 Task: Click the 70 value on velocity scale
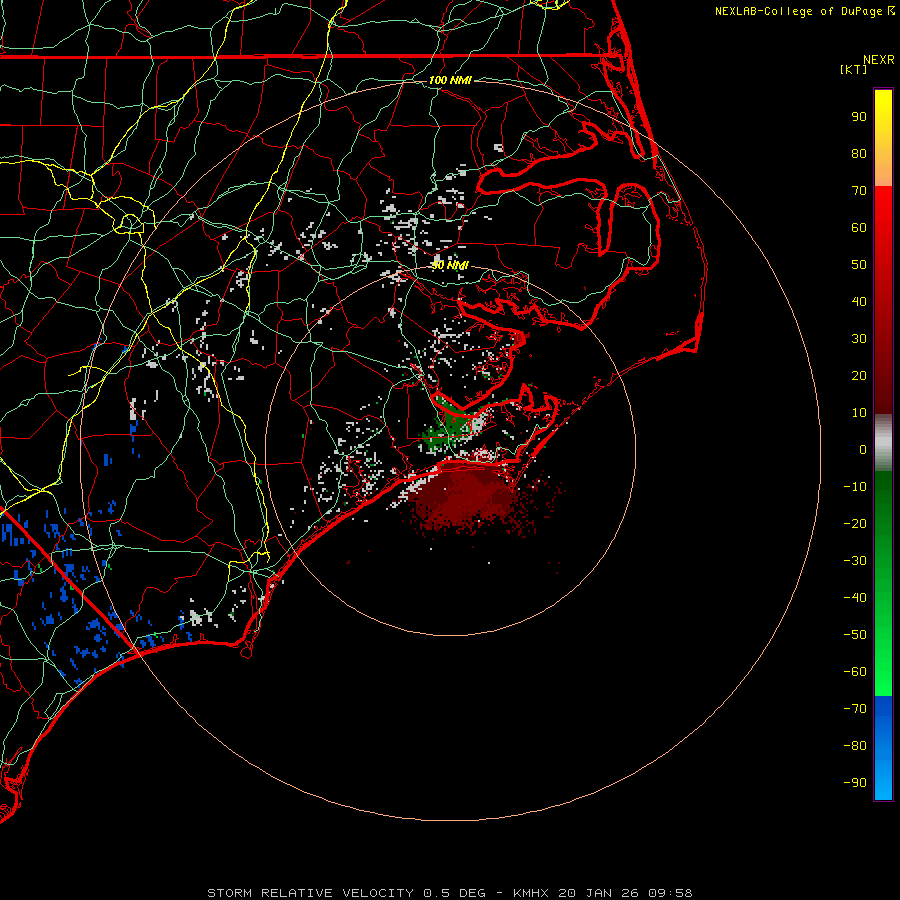pyautogui.click(x=859, y=191)
